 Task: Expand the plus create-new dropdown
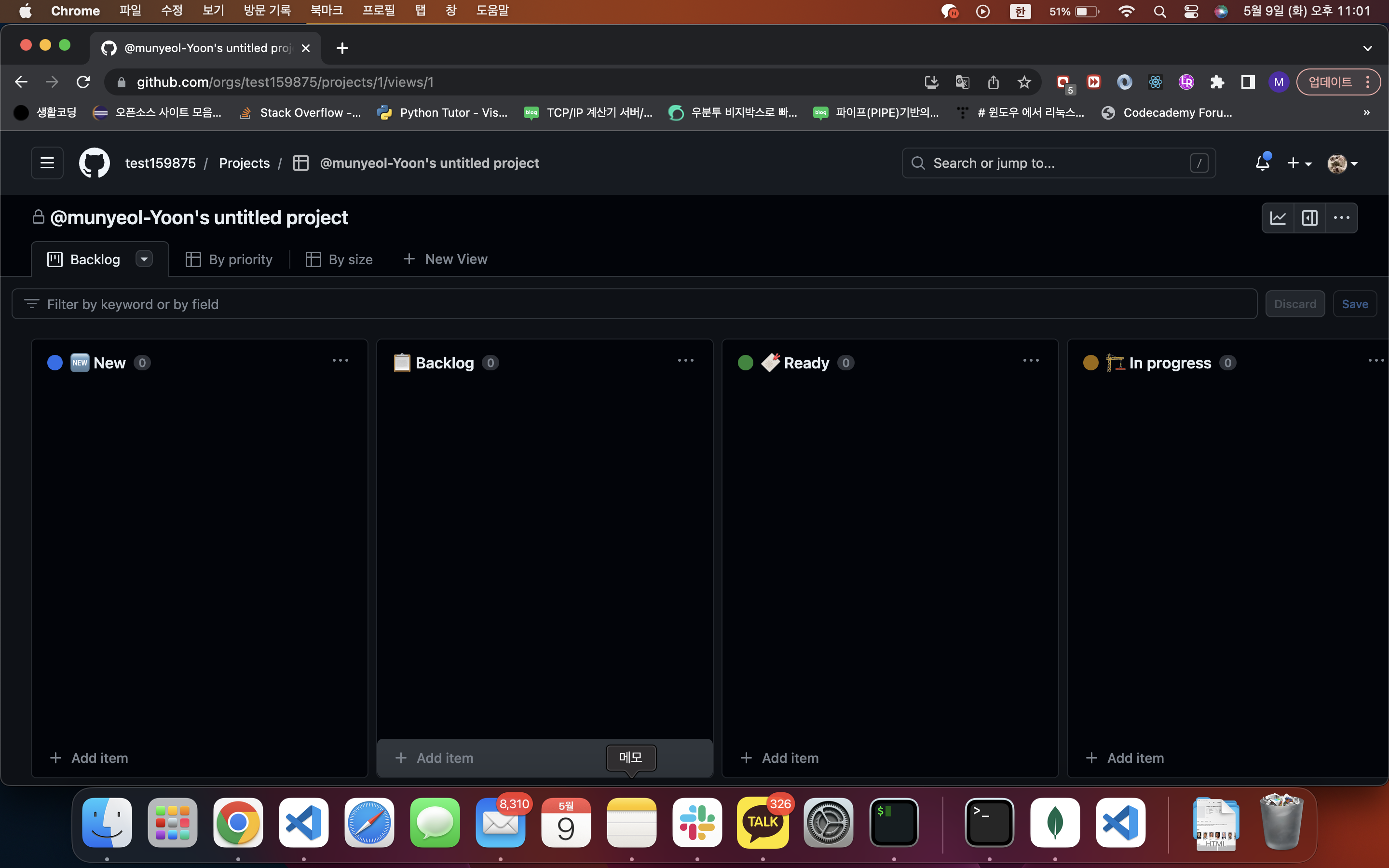[1298, 163]
